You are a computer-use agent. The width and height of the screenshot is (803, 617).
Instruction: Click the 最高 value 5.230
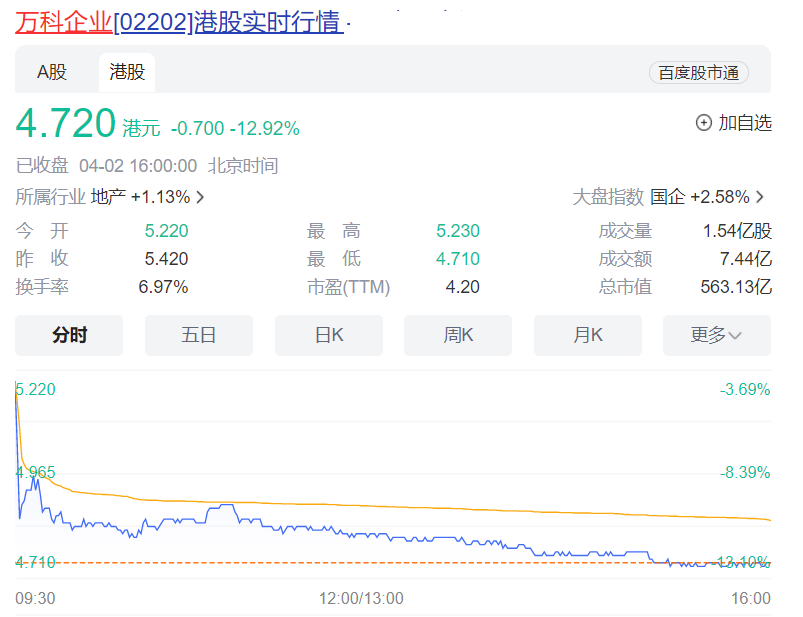tap(458, 231)
